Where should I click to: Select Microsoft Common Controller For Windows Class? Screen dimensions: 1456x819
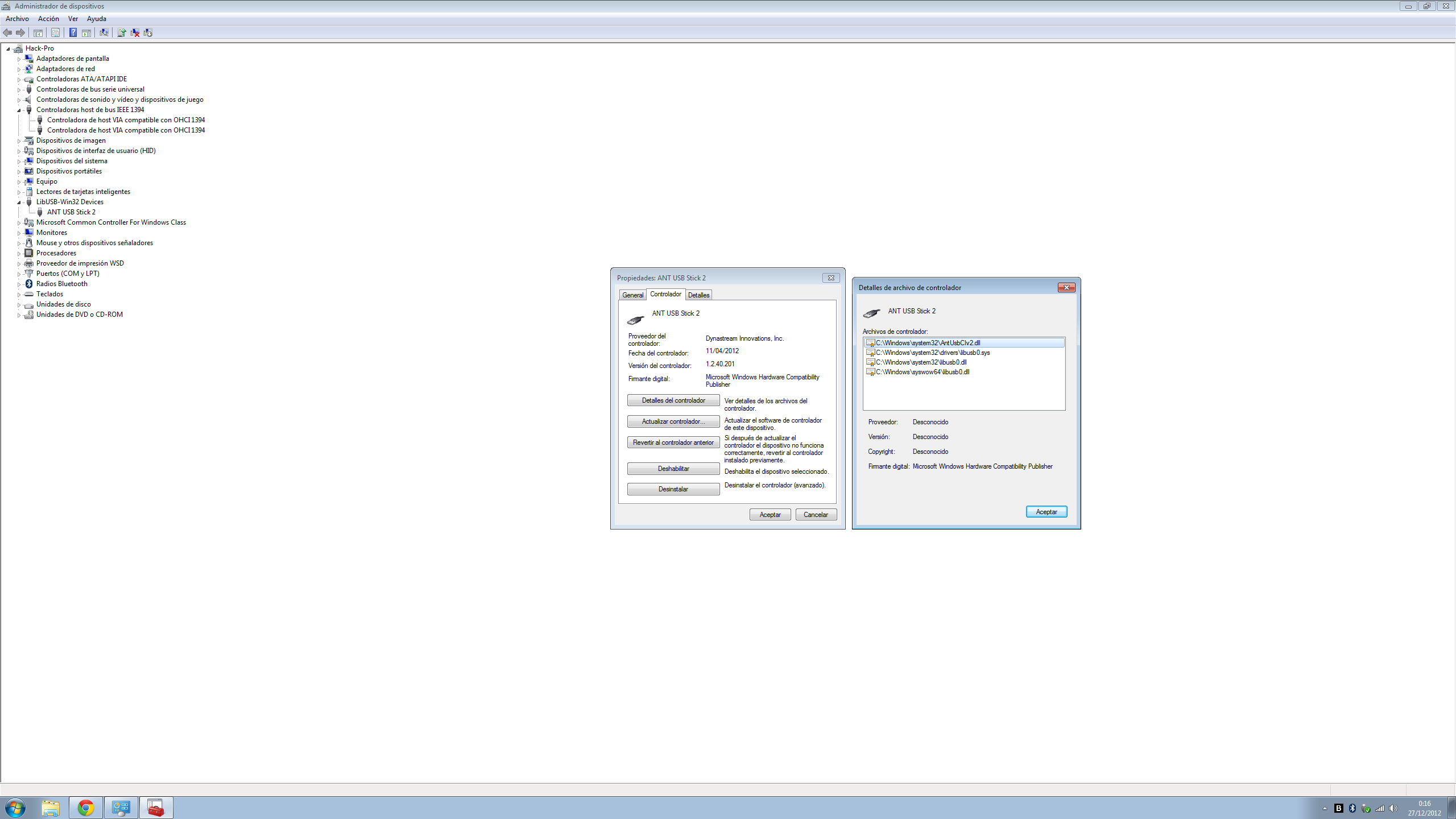[x=111, y=222]
